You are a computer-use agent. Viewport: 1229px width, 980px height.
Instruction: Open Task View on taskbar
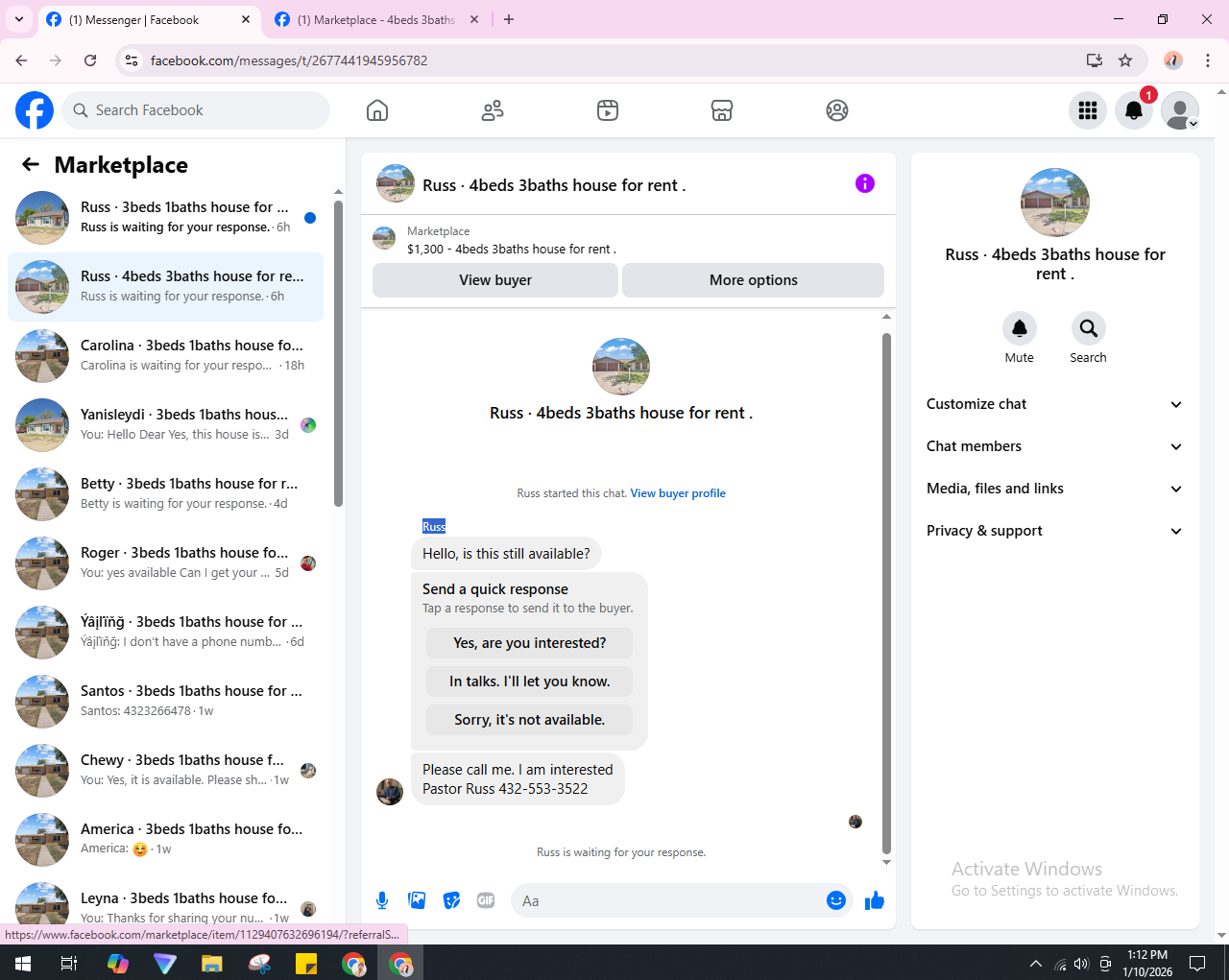(69, 963)
